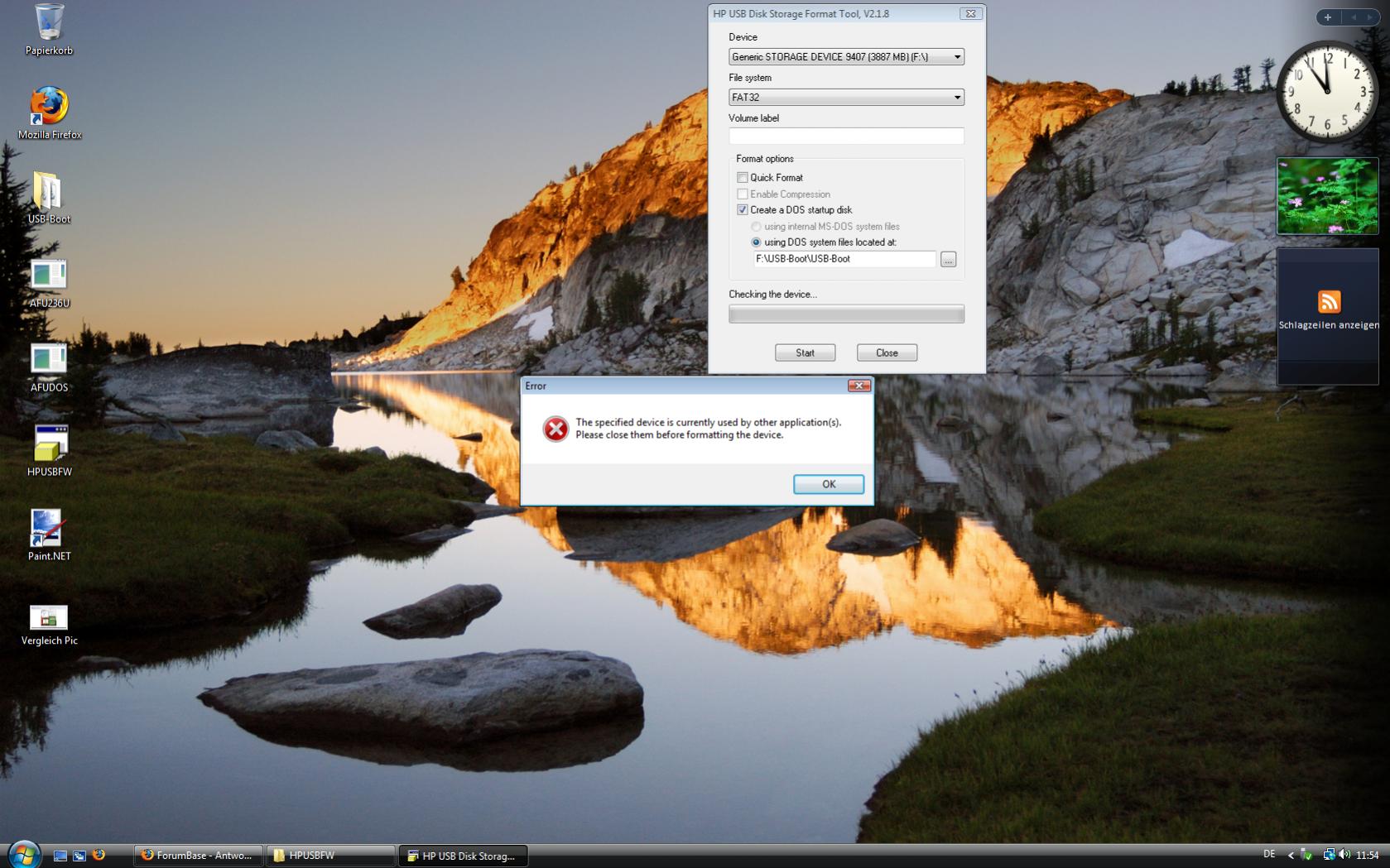
Task: Click the analog clock sidebar gadget
Action: pos(1327,91)
